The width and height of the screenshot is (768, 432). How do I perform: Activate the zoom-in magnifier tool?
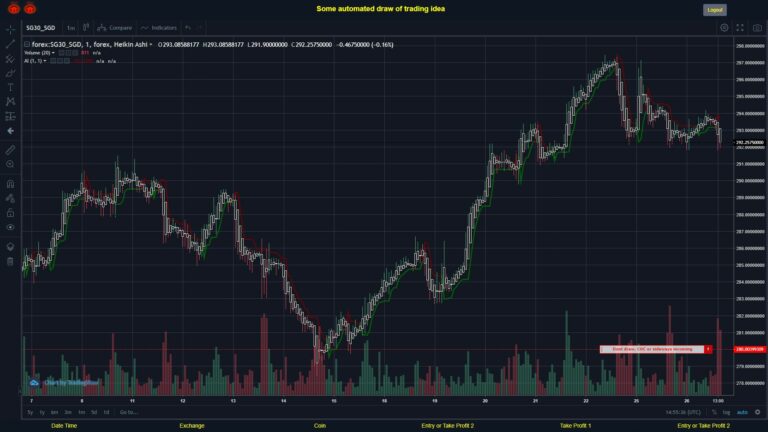pos(10,164)
